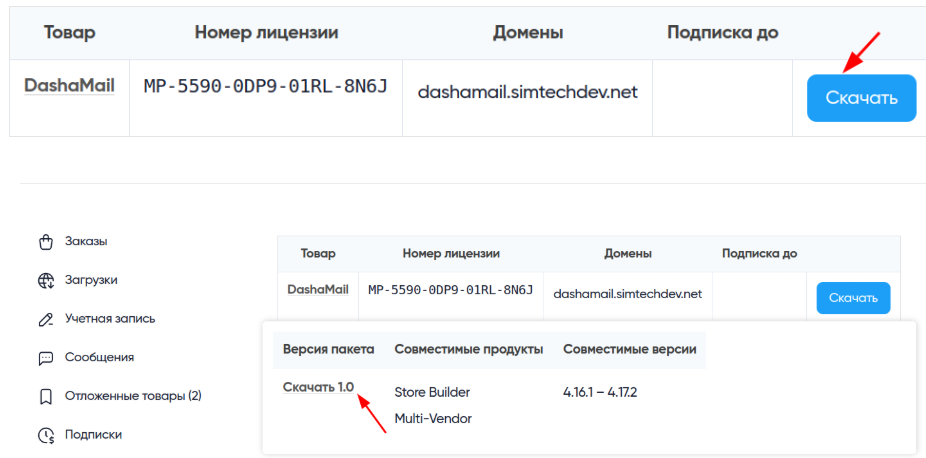Click the Скачать 1.0 package link

[x=318, y=387]
